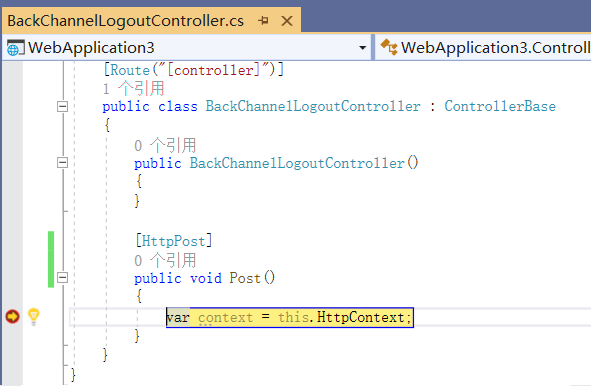Click the class icon beside WebApplication3.Controll
Viewport: 592px width, 386px height.
point(389,48)
